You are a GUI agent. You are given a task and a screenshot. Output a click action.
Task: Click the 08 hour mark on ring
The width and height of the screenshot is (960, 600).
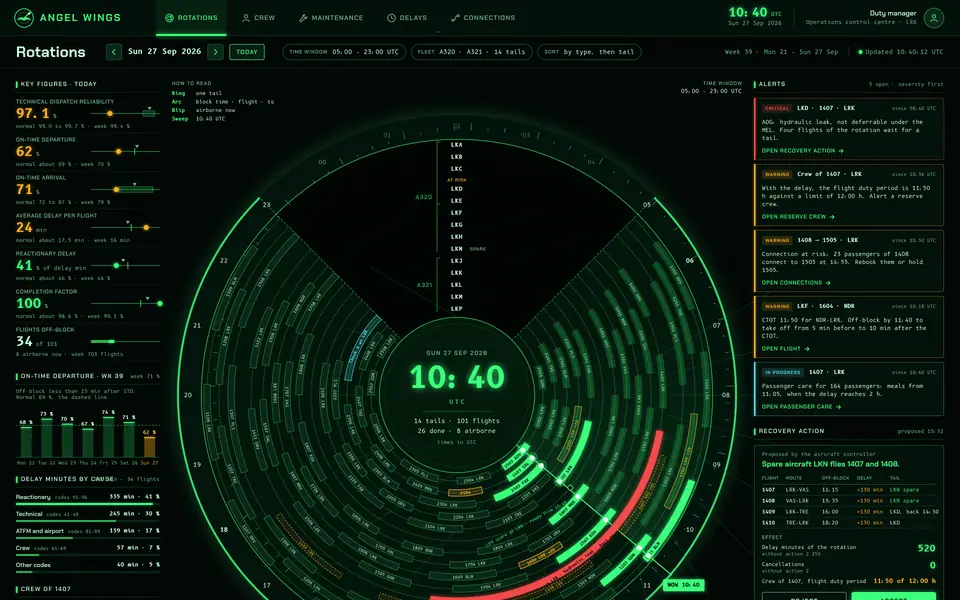click(726, 395)
